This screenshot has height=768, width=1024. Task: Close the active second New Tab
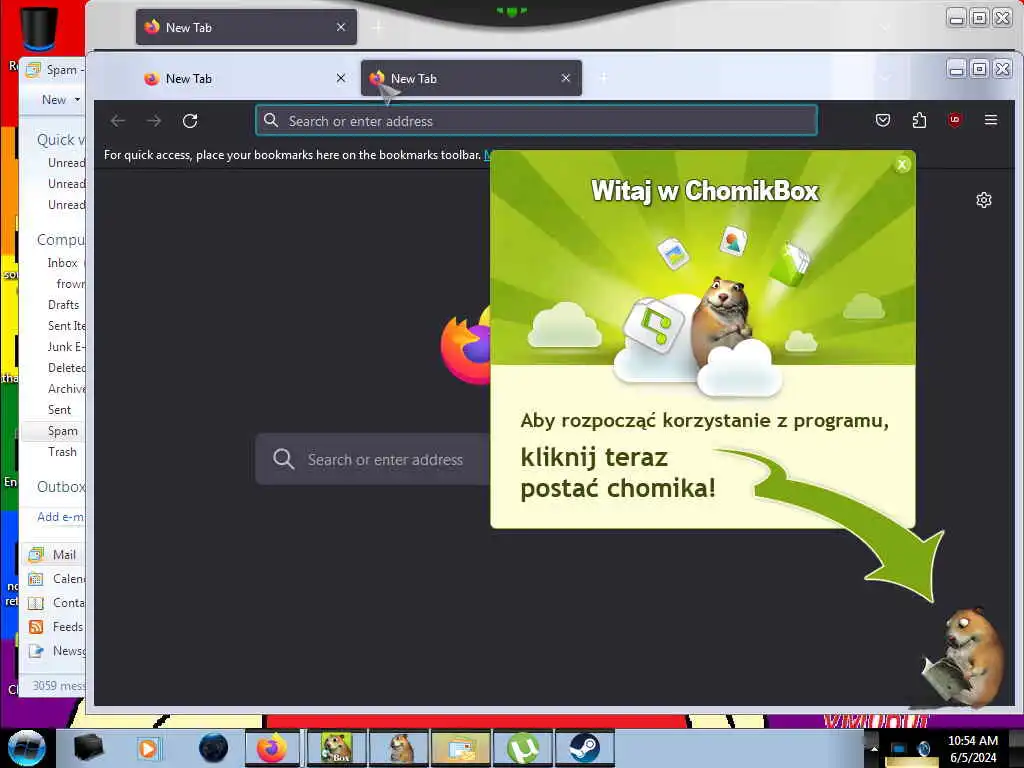click(x=566, y=78)
